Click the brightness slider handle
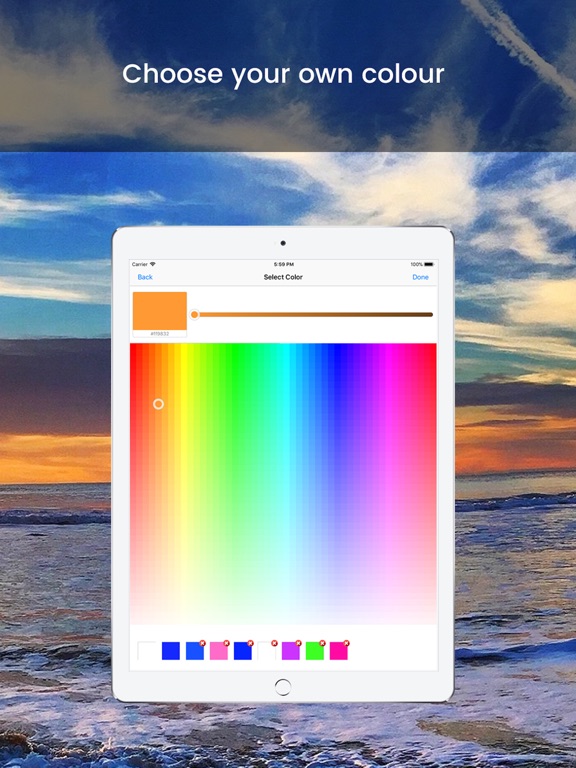Screen dimensions: 576x768 click(x=194, y=314)
